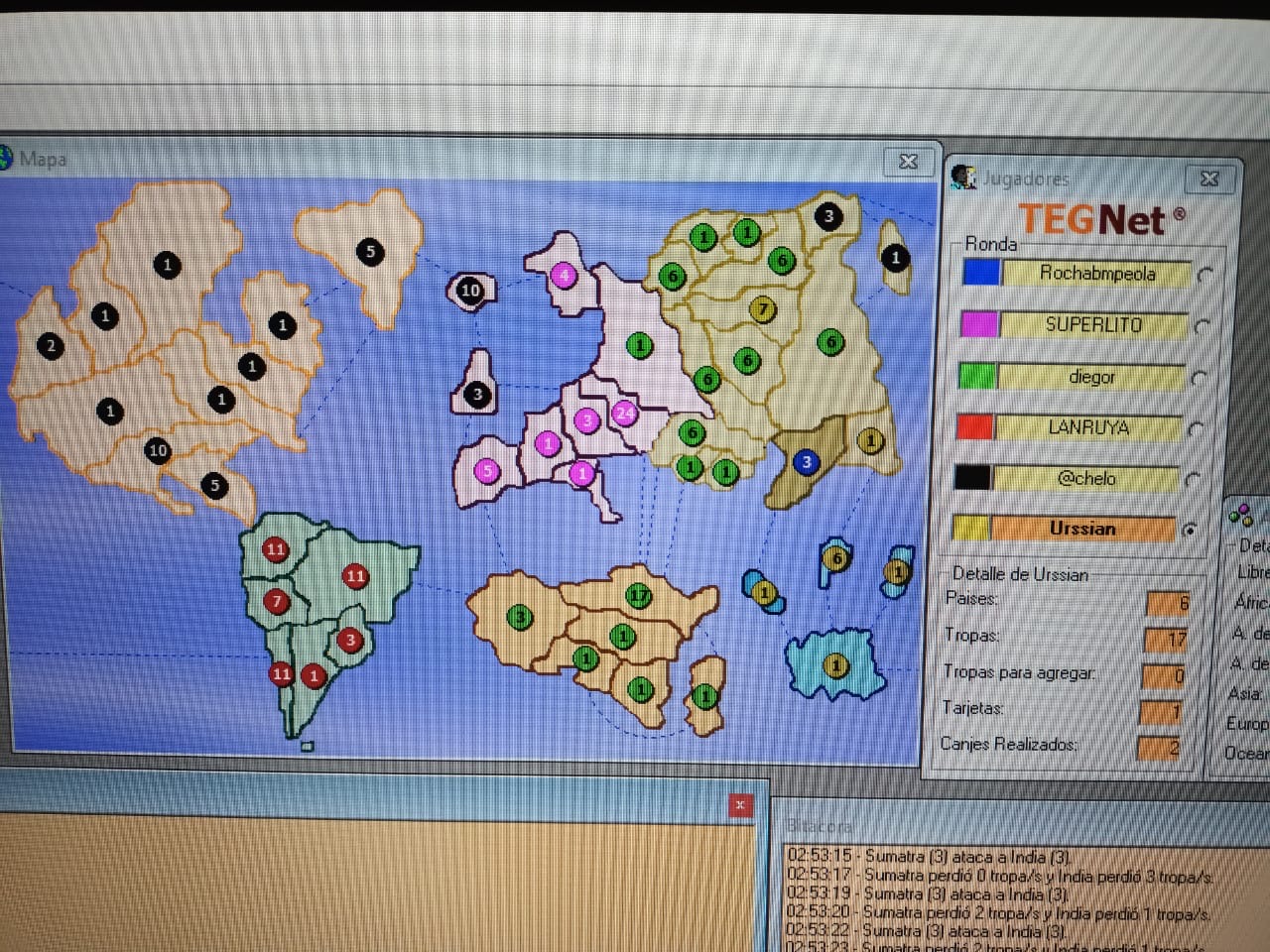Select the black 10-troop token on Iceland
1270x952 pixels.
pyautogui.click(x=470, y=291)
